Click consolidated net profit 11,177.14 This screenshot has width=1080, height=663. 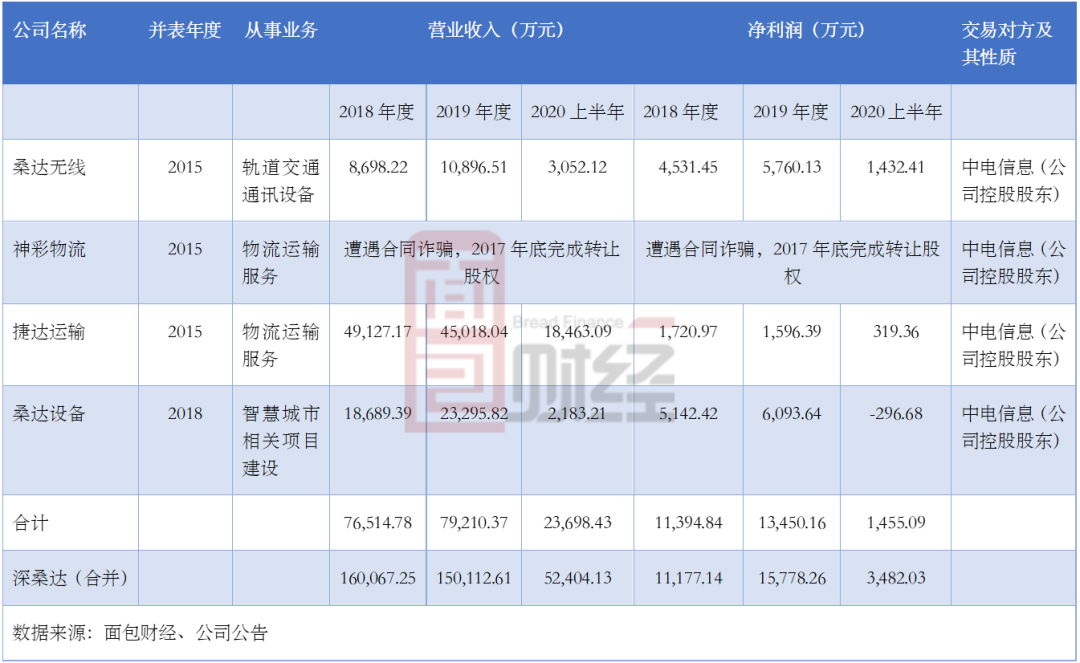click(x=688, y=578)
